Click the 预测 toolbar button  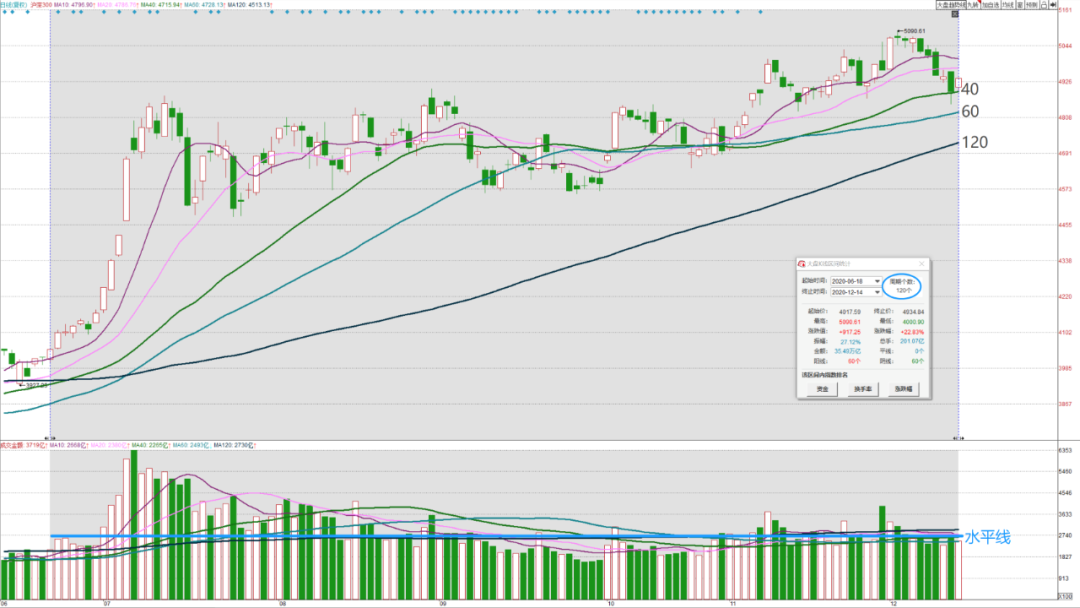point(1031,5)
